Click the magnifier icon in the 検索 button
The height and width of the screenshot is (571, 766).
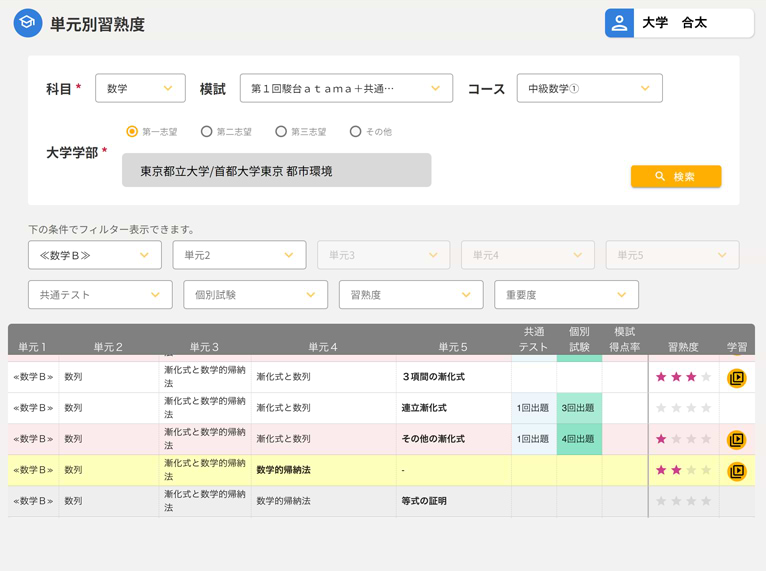(660, 176)
